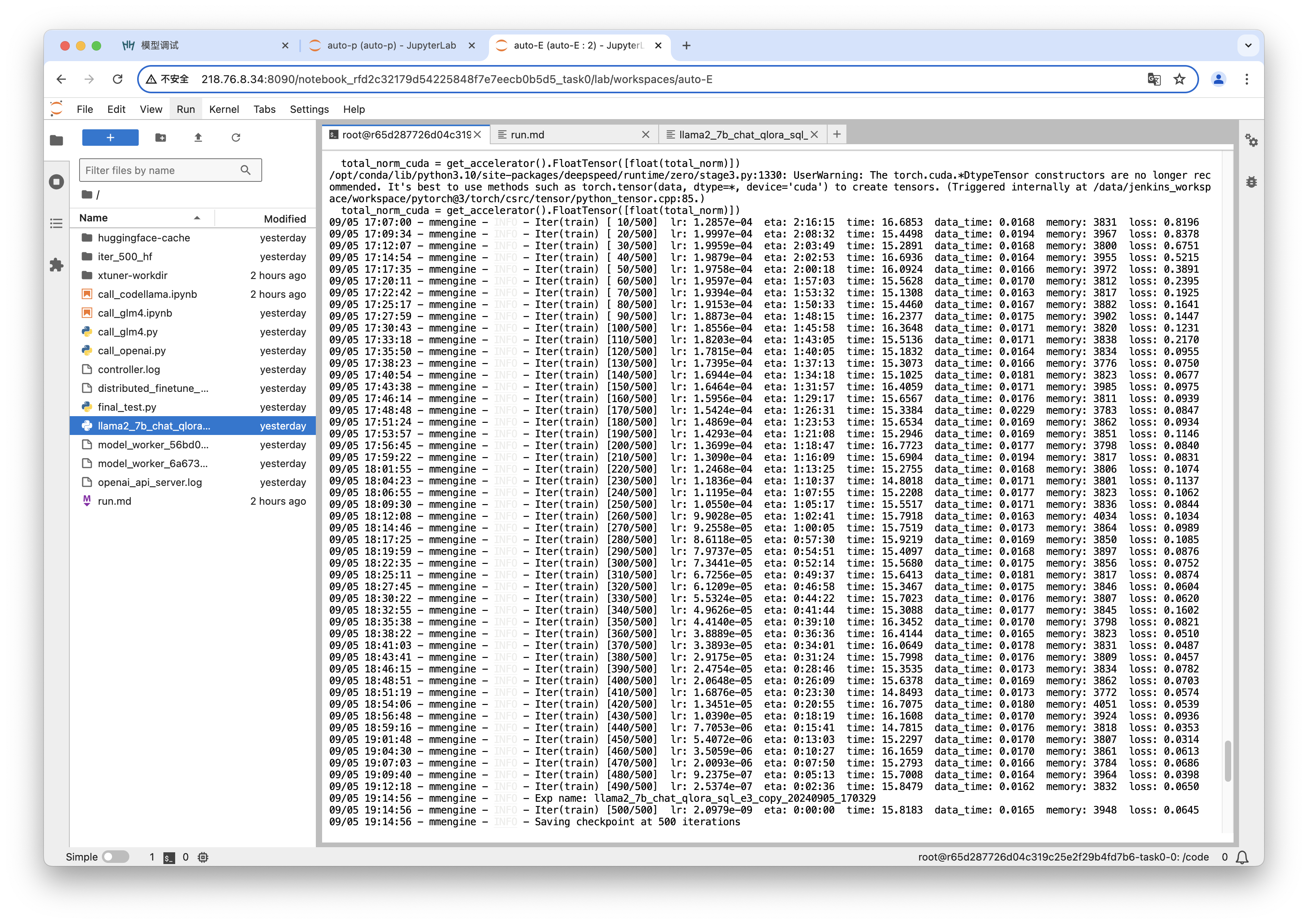Click the New Folder icon in file browser

(161, 137)
